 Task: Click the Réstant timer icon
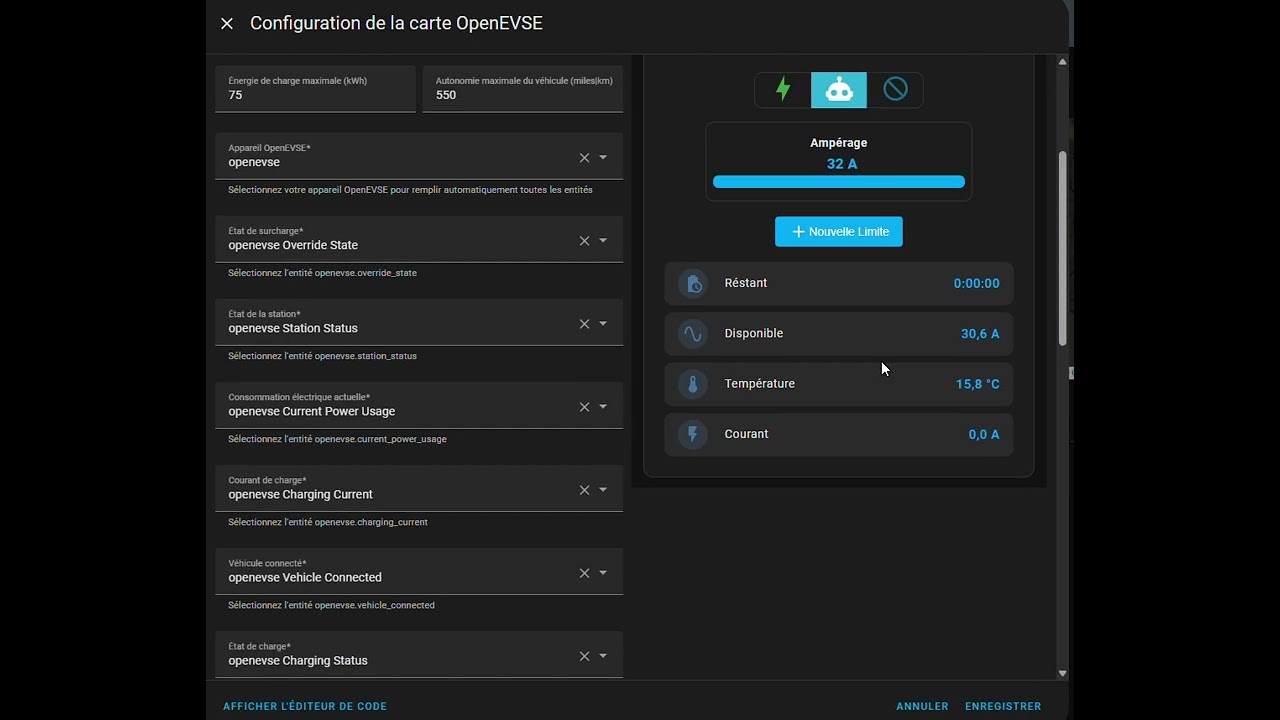point(692,283)
